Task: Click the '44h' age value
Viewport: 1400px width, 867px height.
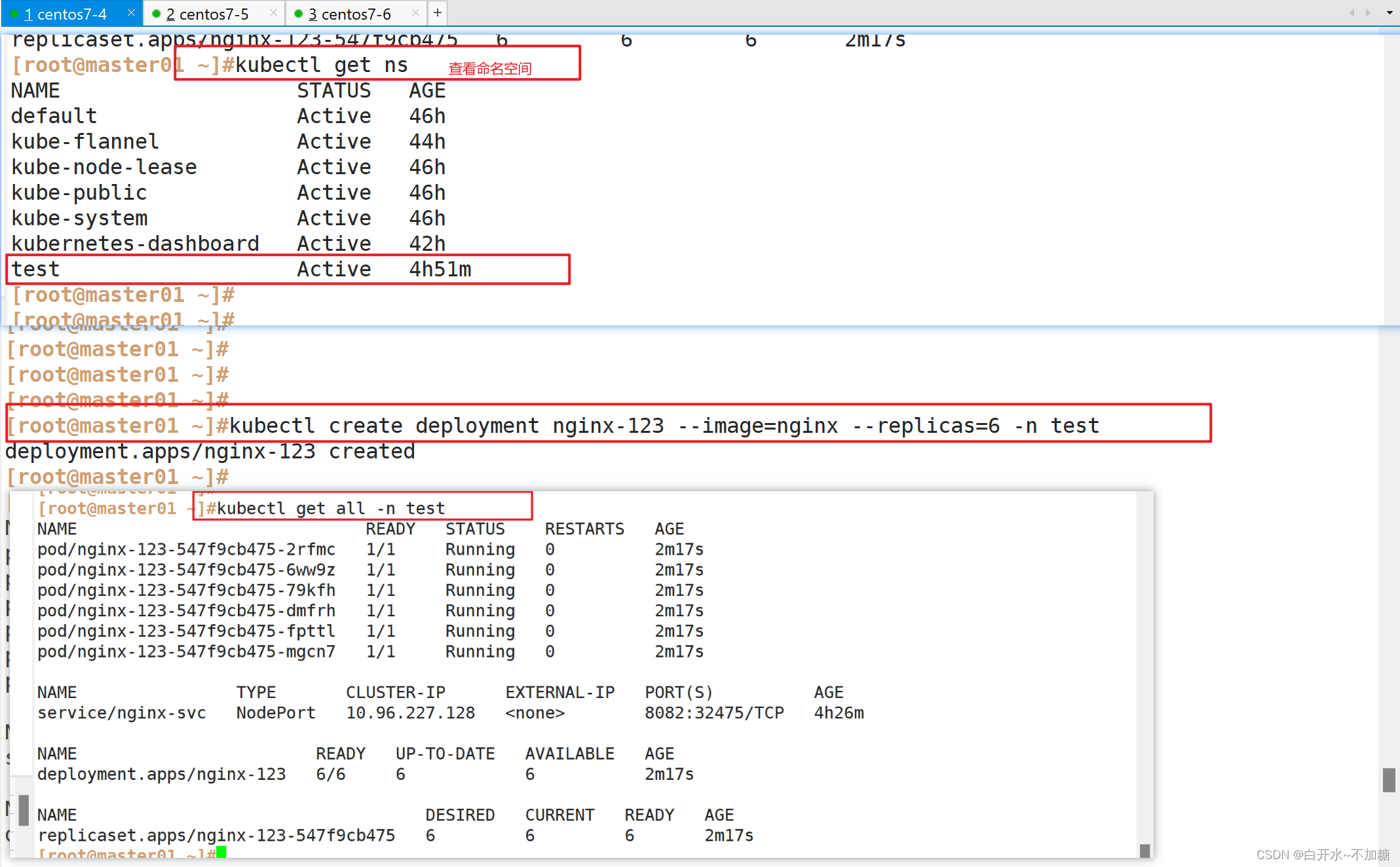Action: 428,141
